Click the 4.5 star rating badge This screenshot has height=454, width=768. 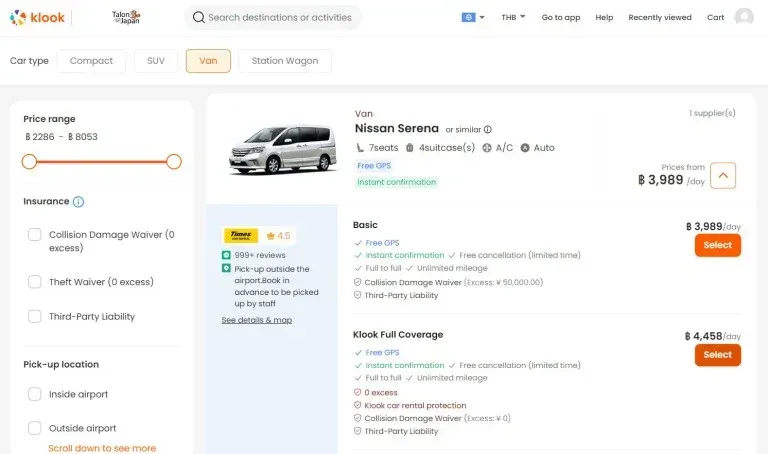click(x=278, y=236)
